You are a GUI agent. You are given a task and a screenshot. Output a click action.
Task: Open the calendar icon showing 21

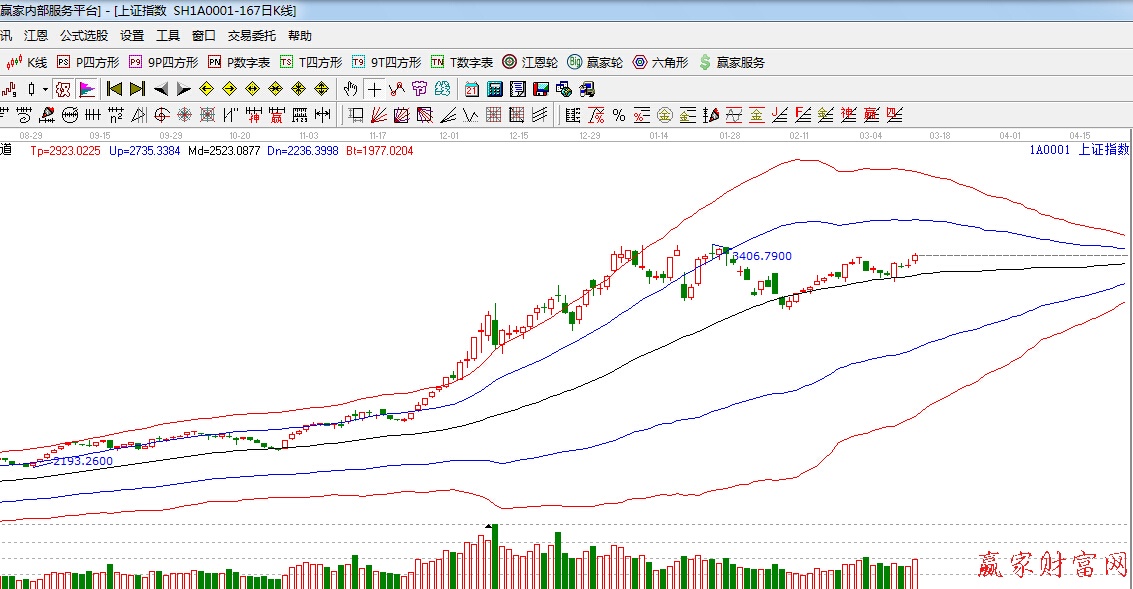[x=471, y=89]
